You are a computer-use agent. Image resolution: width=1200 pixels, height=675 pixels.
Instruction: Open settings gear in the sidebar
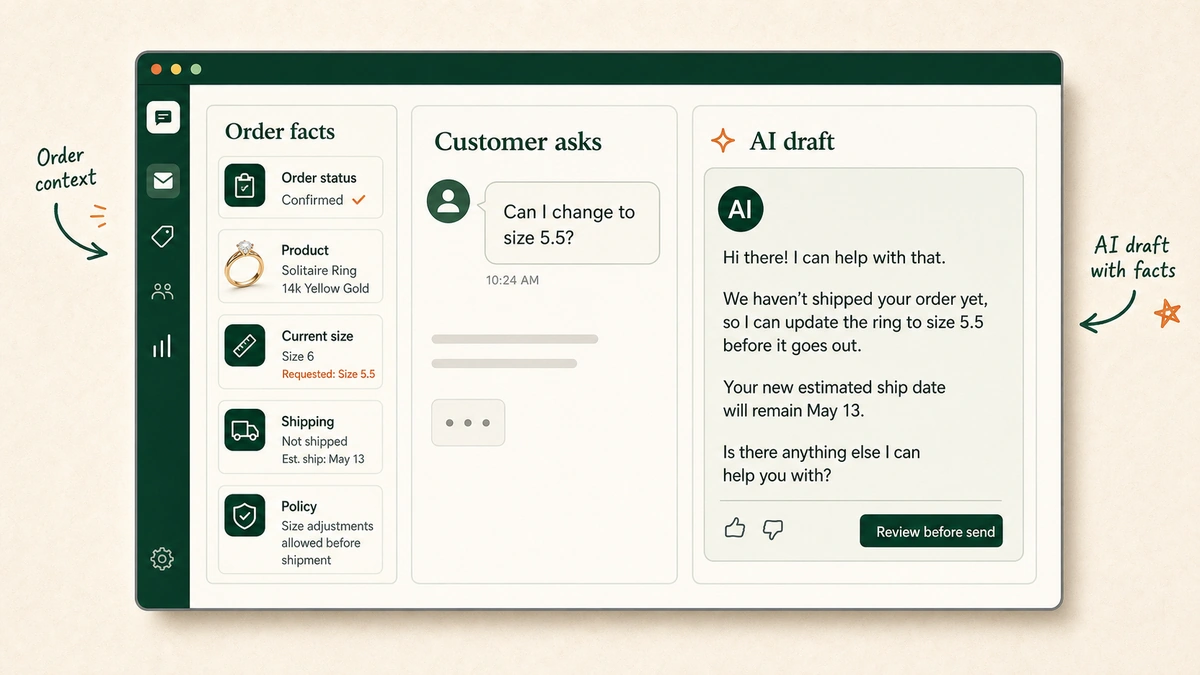(x=162, y=559)
